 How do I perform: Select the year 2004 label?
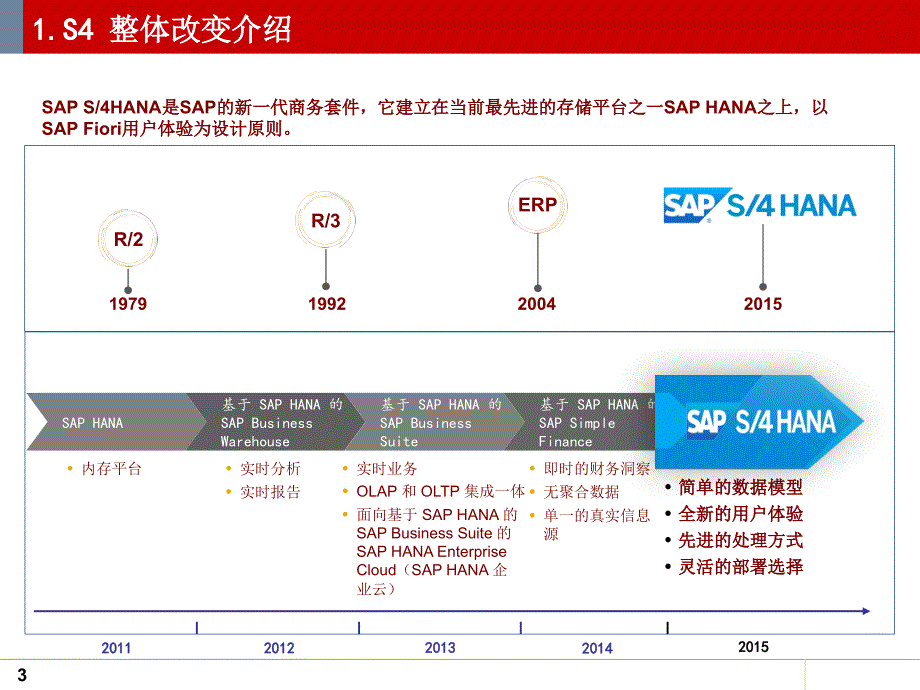(x=536, y=304)
